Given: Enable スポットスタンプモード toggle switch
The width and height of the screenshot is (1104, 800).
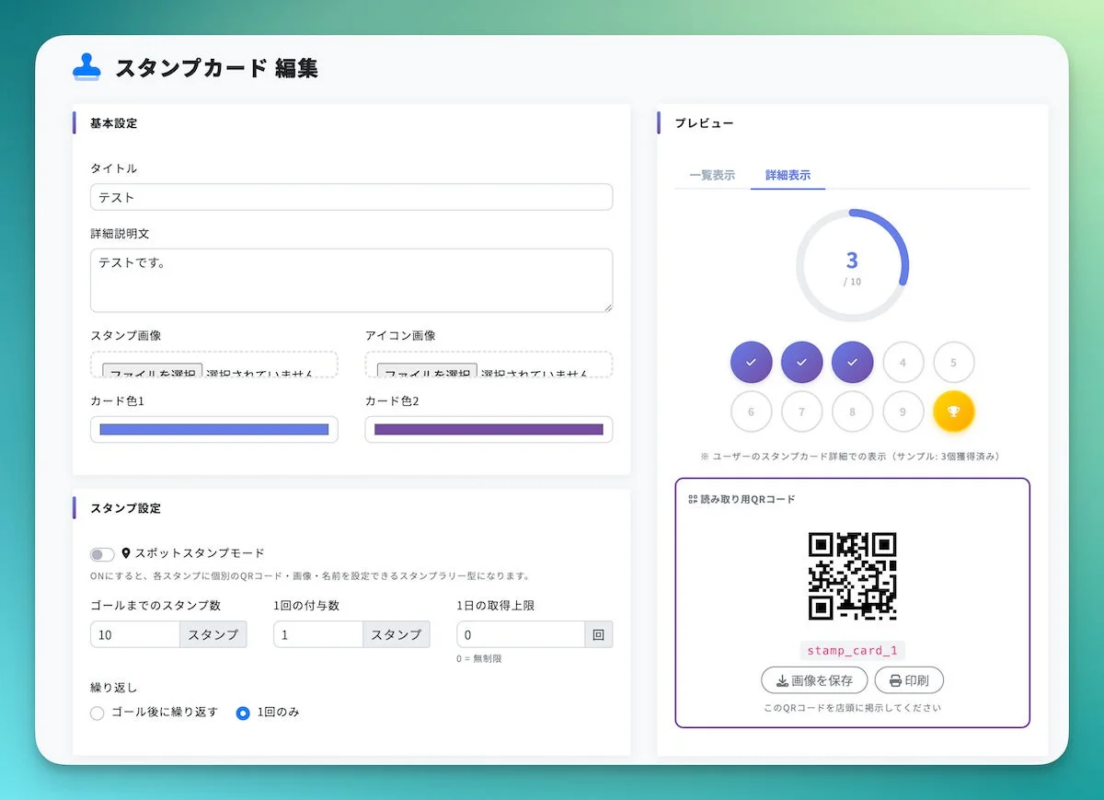Looking at the screenshot, I should 101,553.
